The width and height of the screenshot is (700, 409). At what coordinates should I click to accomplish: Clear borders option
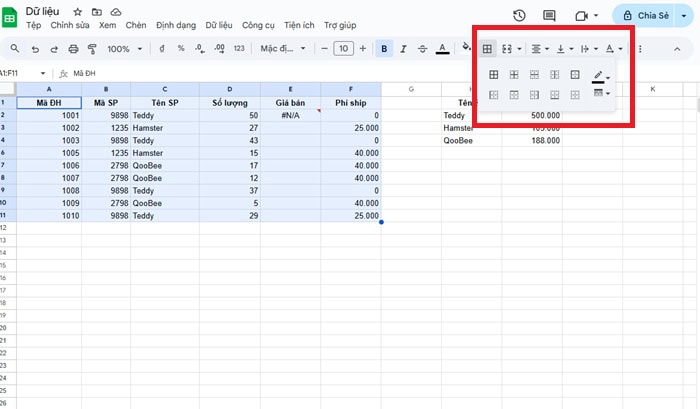(x=575, y=95)
